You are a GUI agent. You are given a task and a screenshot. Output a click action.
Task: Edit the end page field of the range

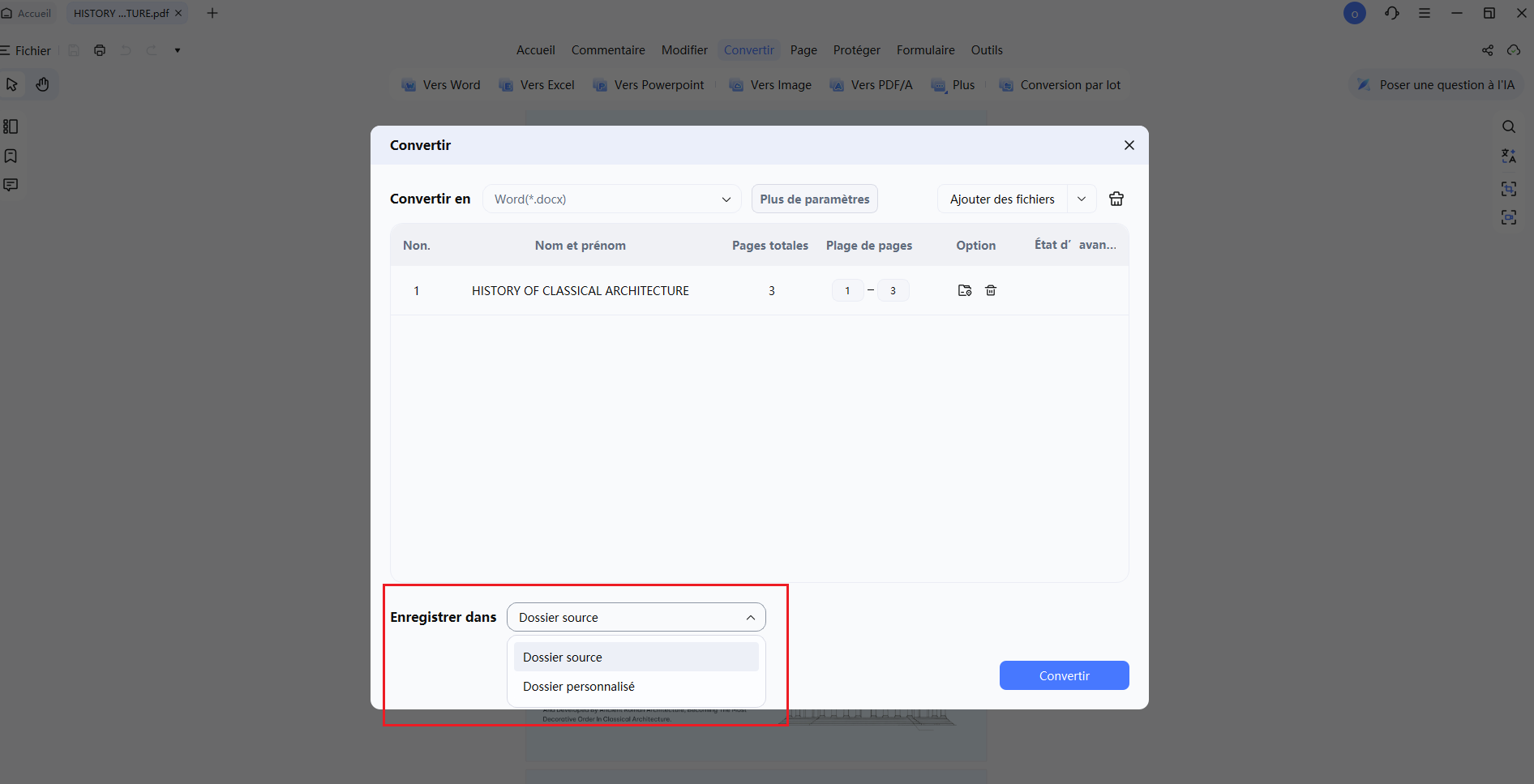(893, 290)
